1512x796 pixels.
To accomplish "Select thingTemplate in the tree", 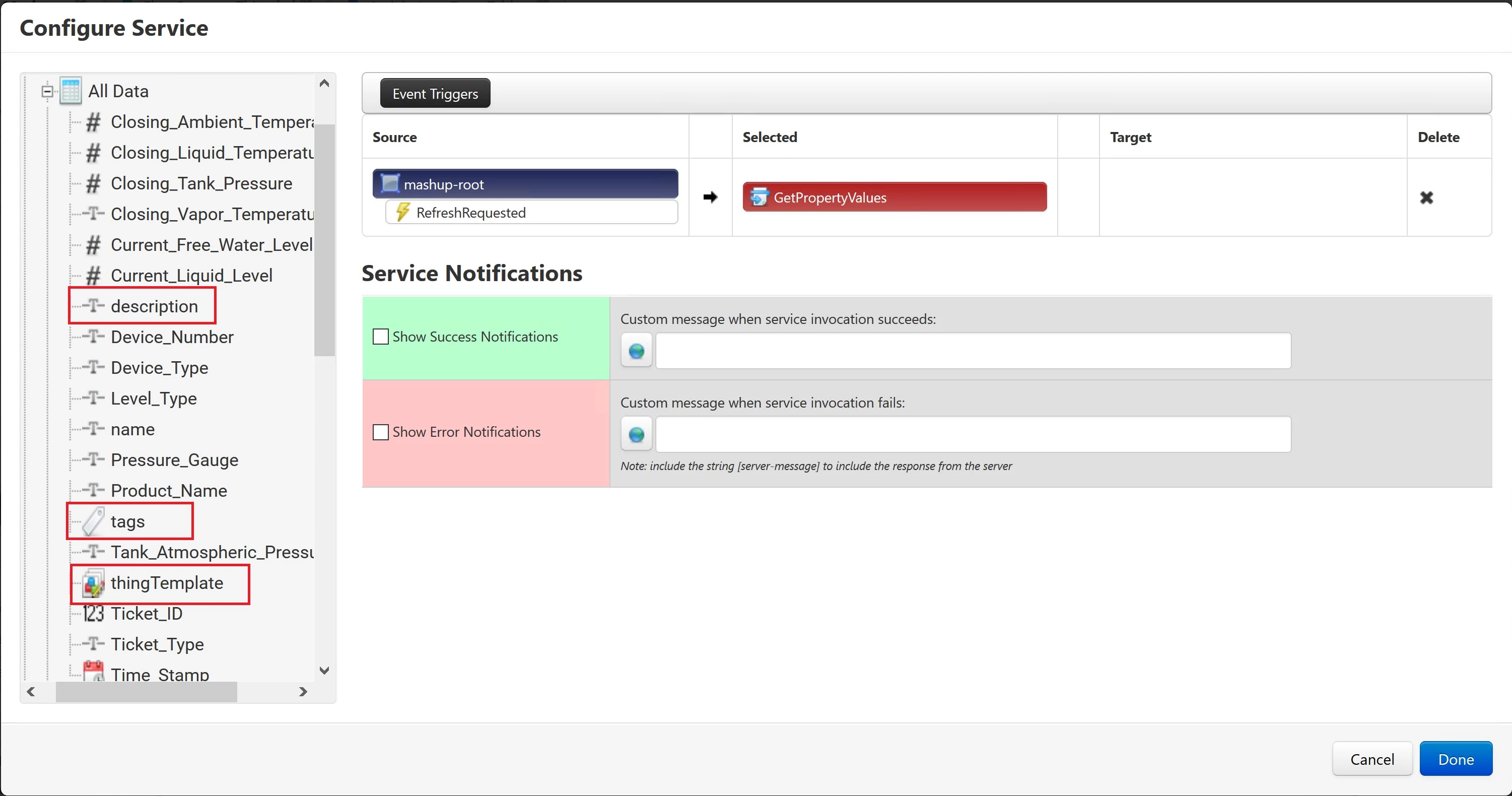I will click(167, 583).
